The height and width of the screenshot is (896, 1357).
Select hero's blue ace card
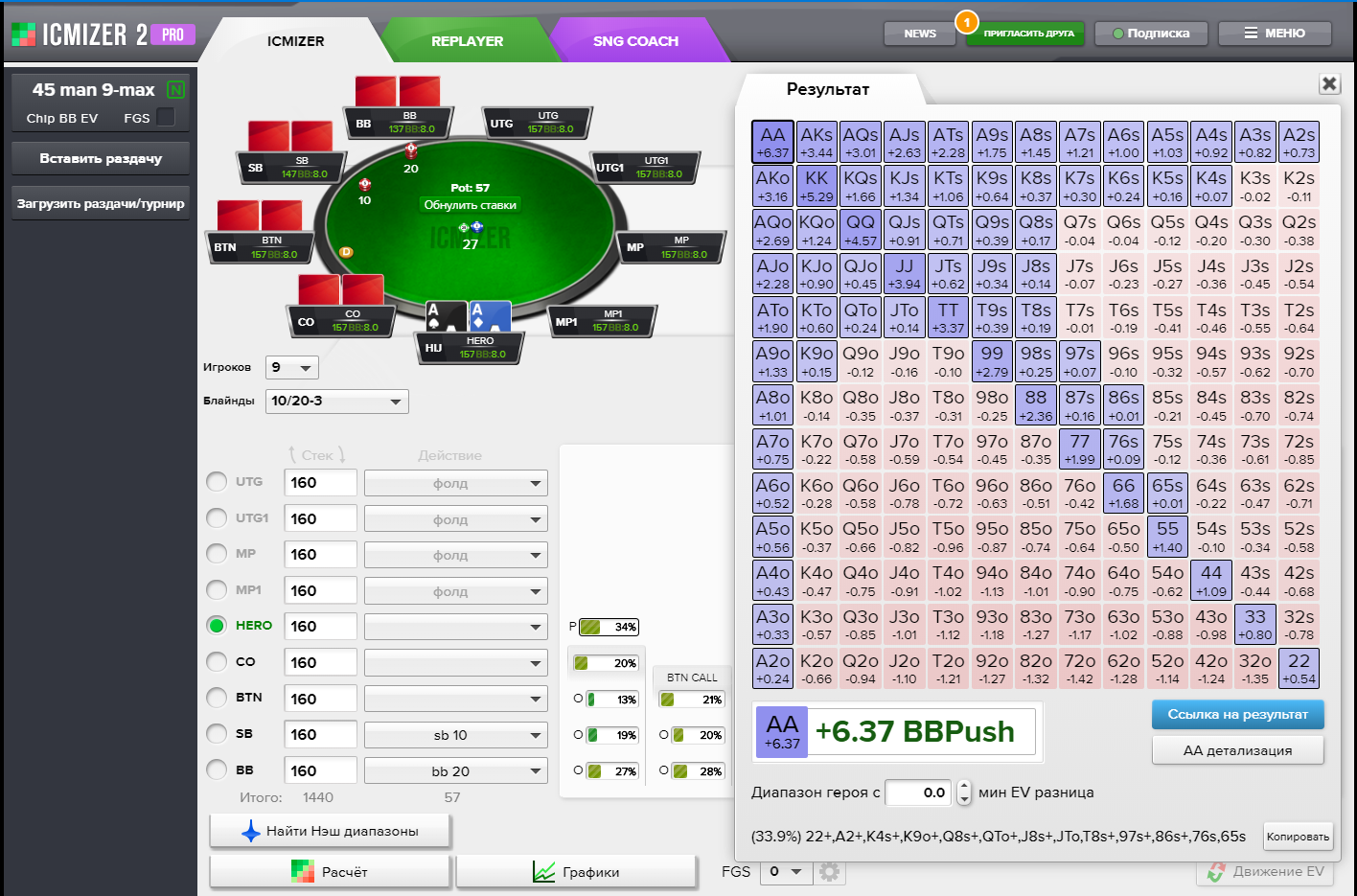tap(490, 318)
